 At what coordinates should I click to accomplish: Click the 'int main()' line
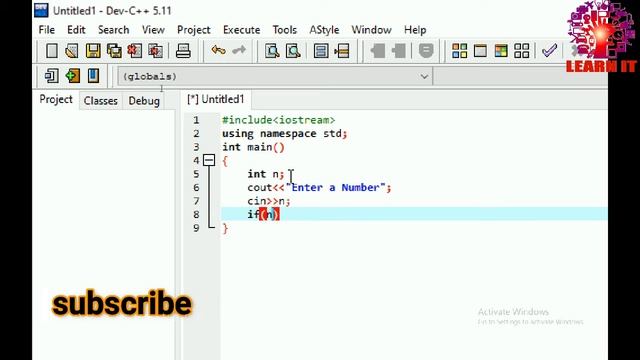point(253,147)
